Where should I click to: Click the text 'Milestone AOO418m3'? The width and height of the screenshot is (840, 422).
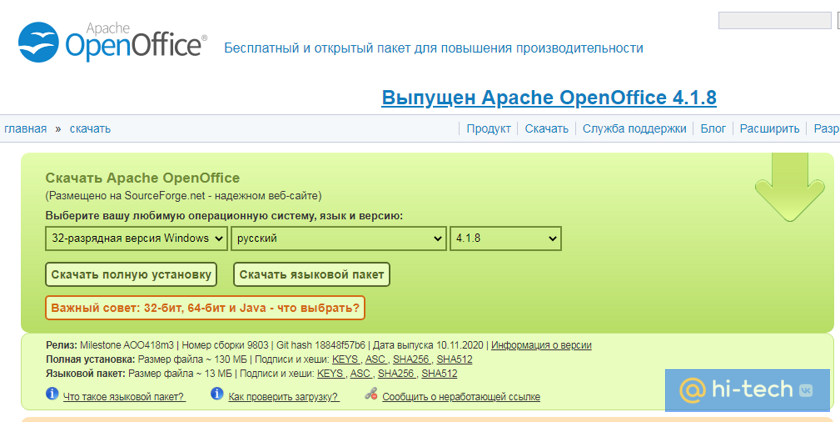128,345
